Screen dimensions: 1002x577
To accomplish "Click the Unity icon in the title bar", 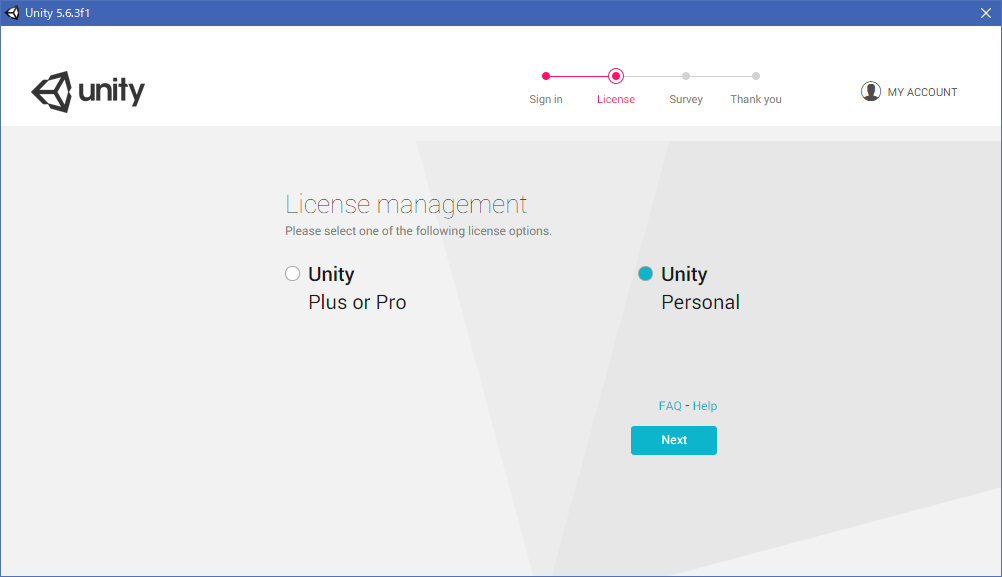I will pos(13,13).
